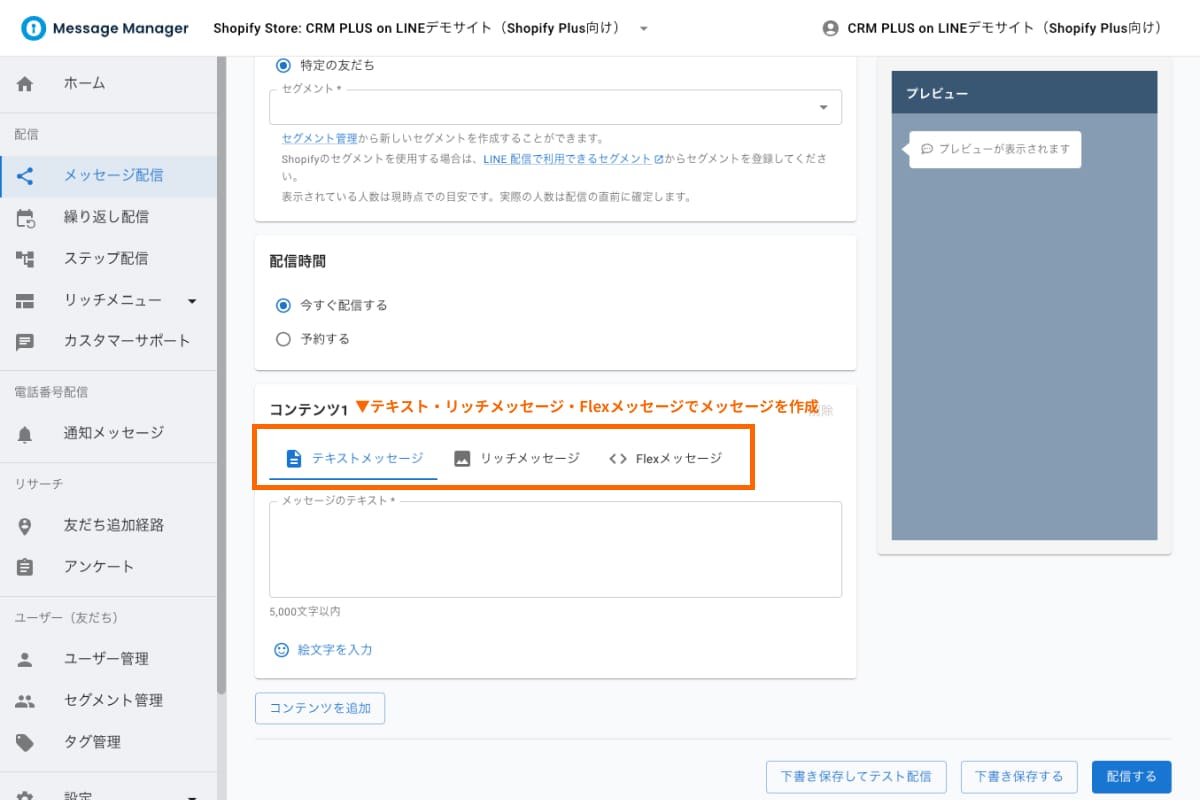The height and width of the screenshot is (800, 1200).
Task: Follow the セグメント管理 link
Action: pyautogui.click(x=320, y=139)
